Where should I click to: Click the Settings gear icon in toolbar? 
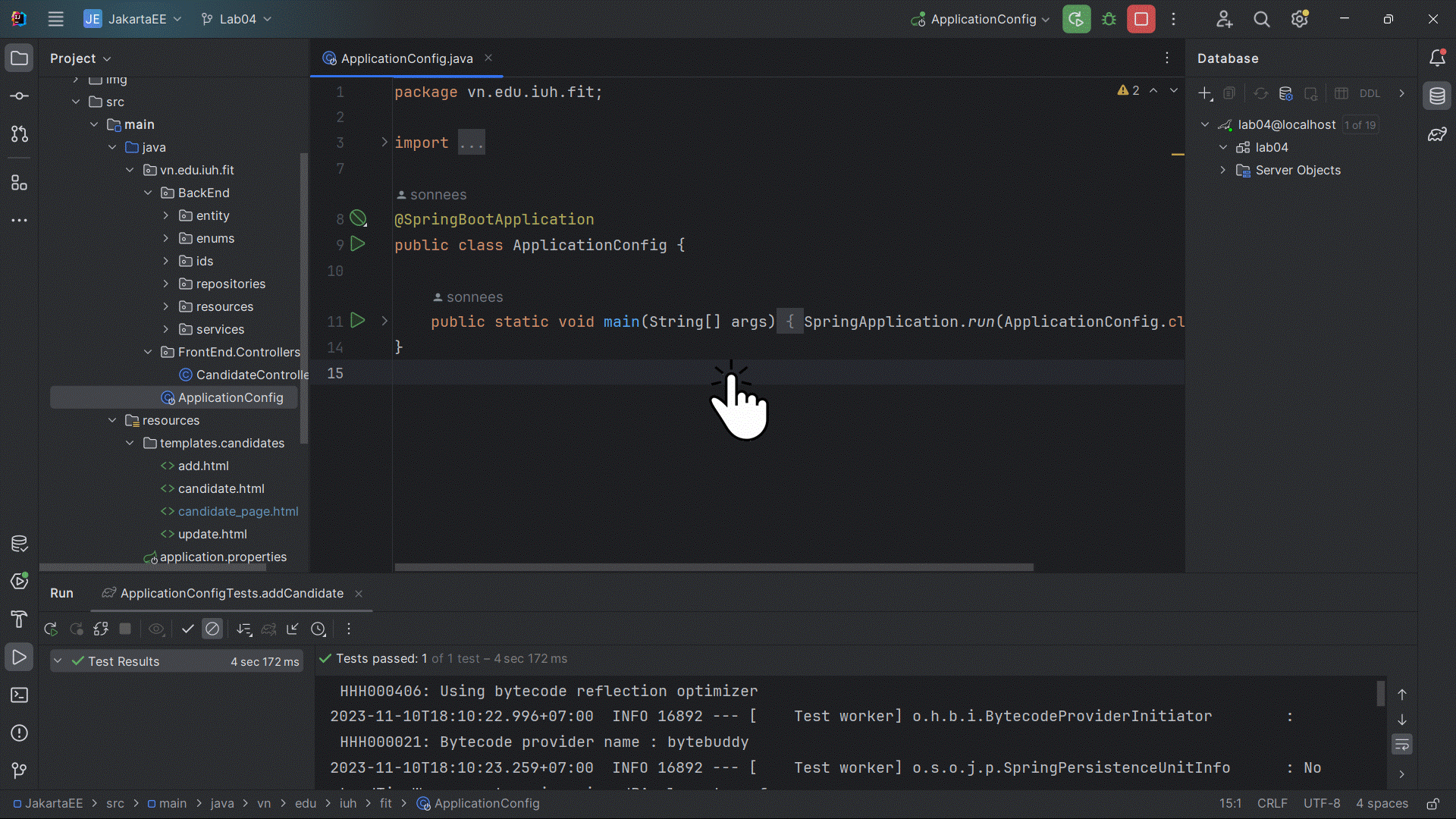[1298, 19]
